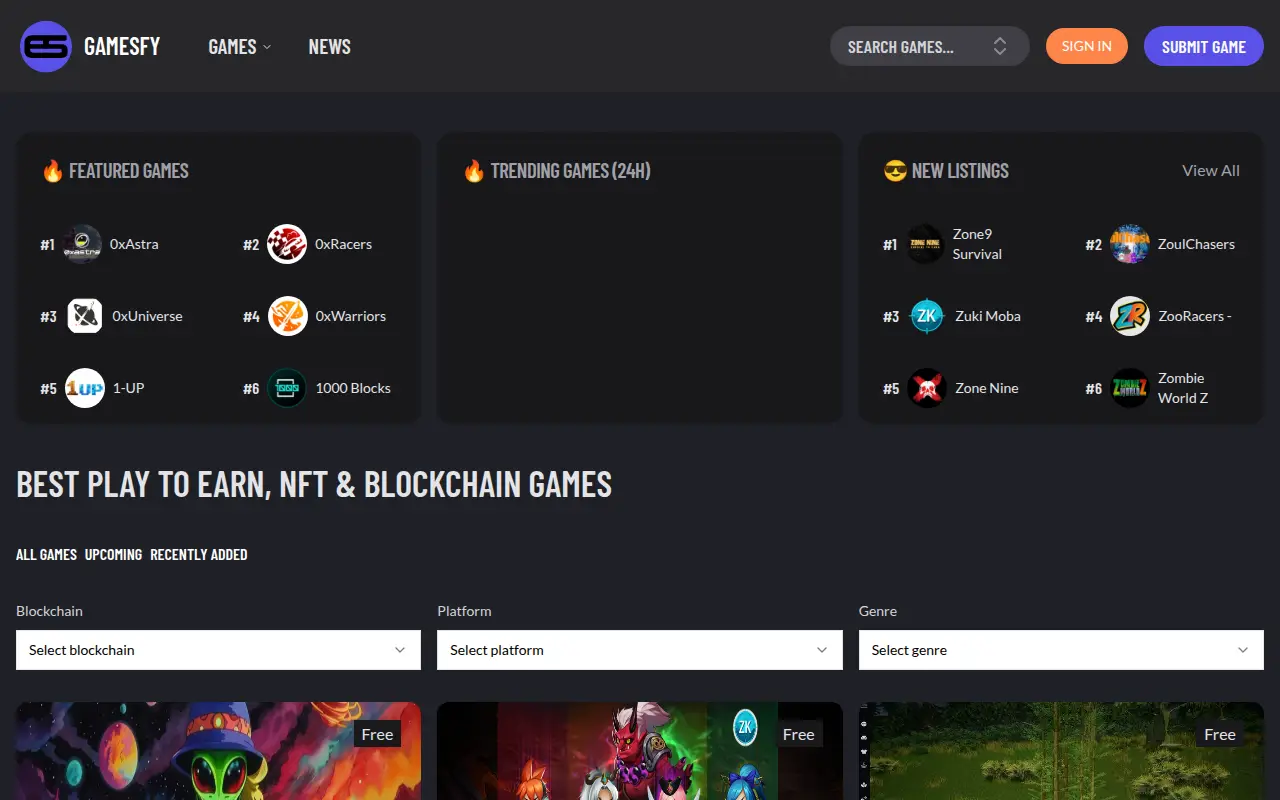Open the 0xUniverse game icon
The height and width of the screenshot is (800, 1280).
[85, 316]
